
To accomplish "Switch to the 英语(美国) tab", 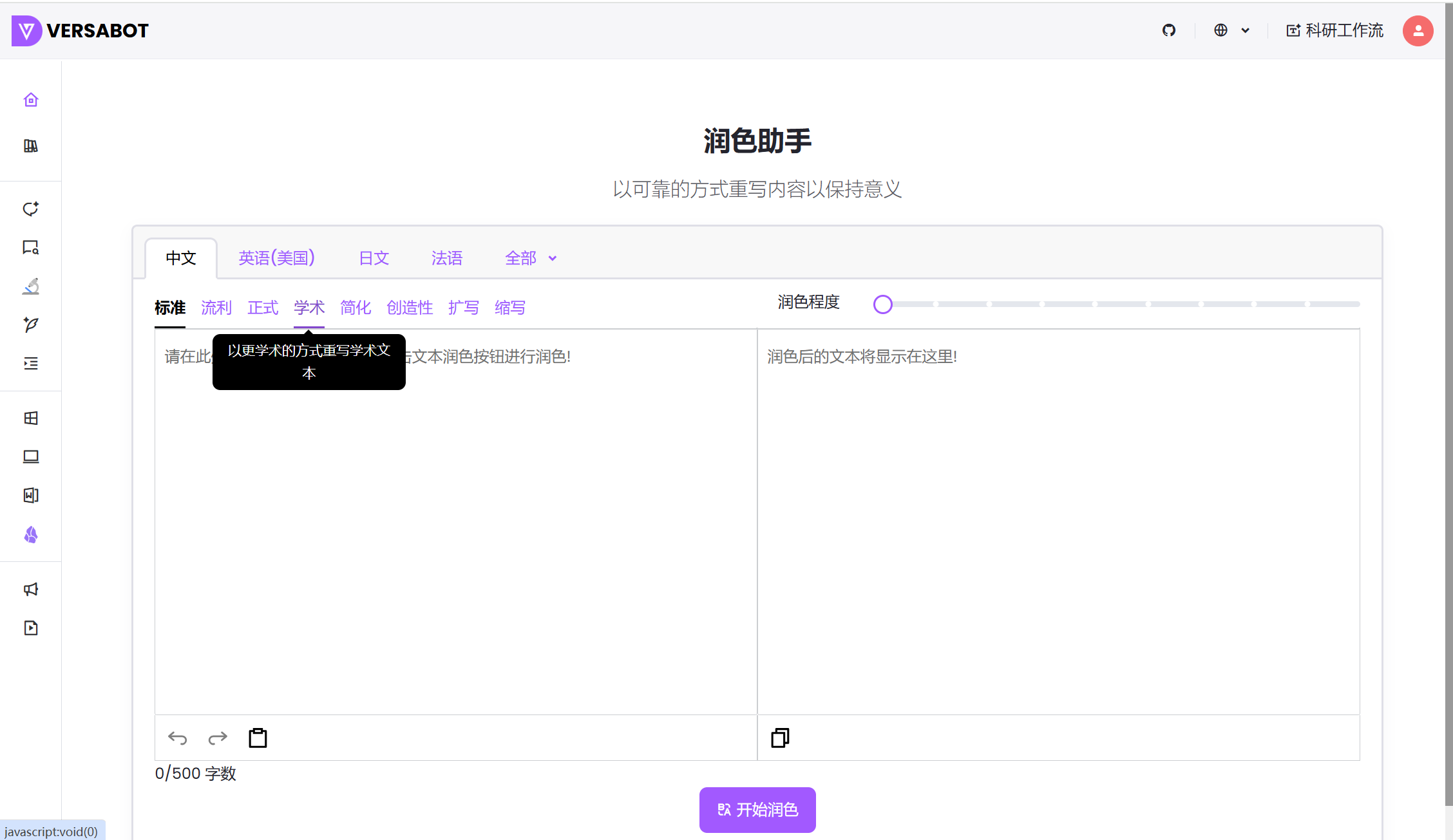I will point(276,257).
